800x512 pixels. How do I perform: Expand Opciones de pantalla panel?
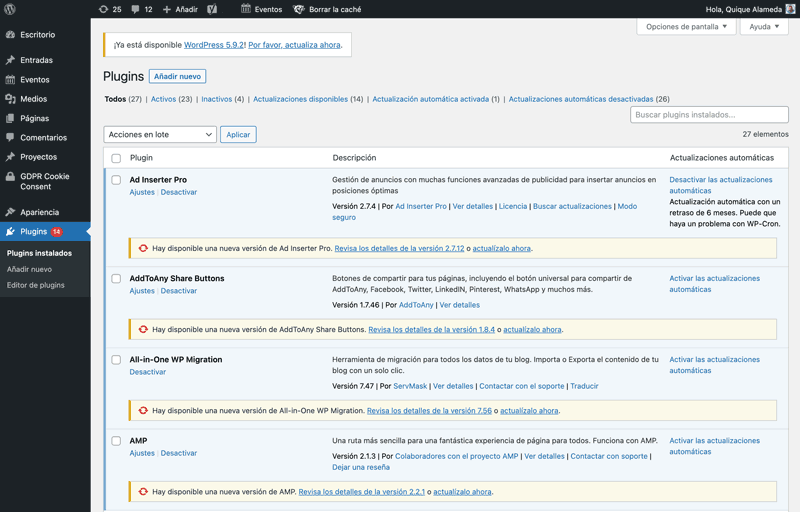coord(686,27)
